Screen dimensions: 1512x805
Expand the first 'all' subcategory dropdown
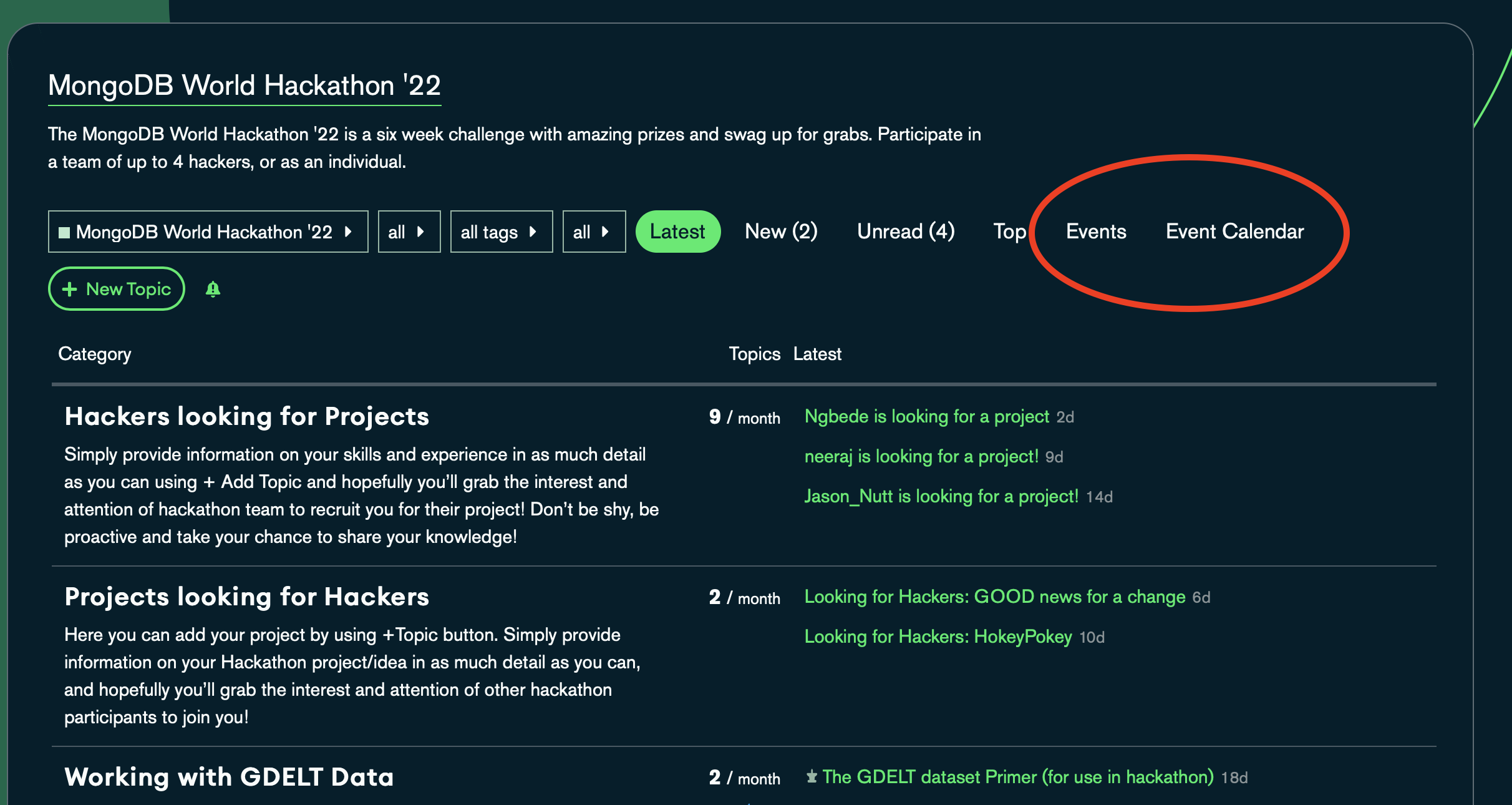coord(409,232)
